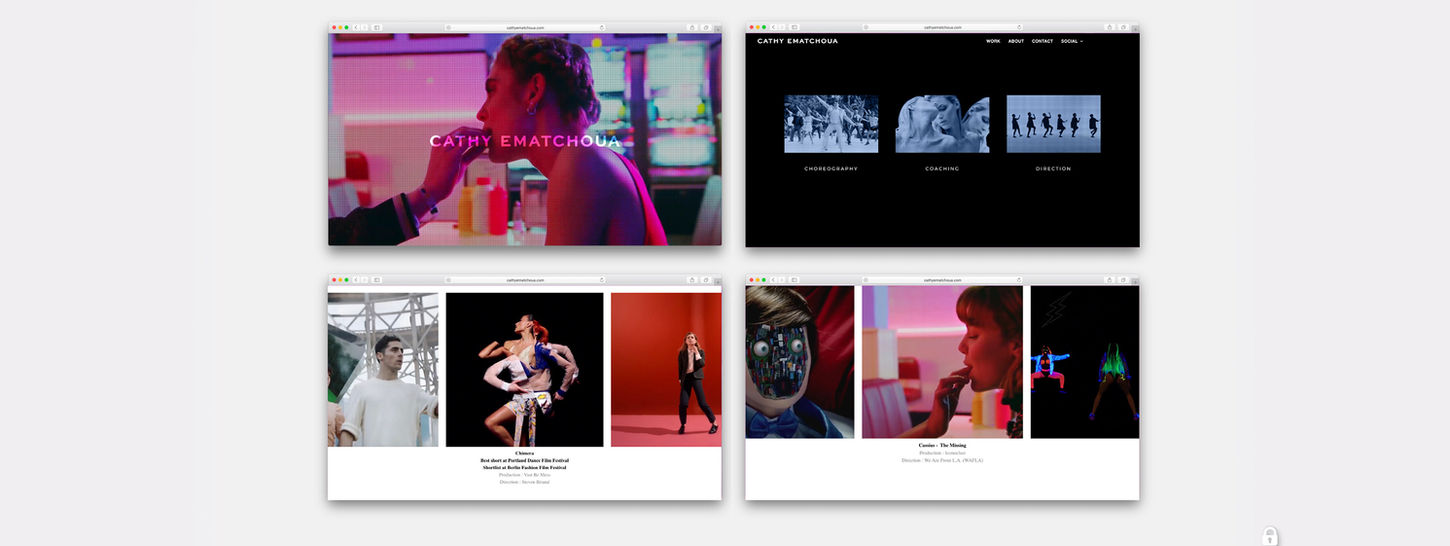The height and width of the screenshot is (546, 1450).
Task: Reload page in the black menu Safari window
Action: pos(1019,28)
